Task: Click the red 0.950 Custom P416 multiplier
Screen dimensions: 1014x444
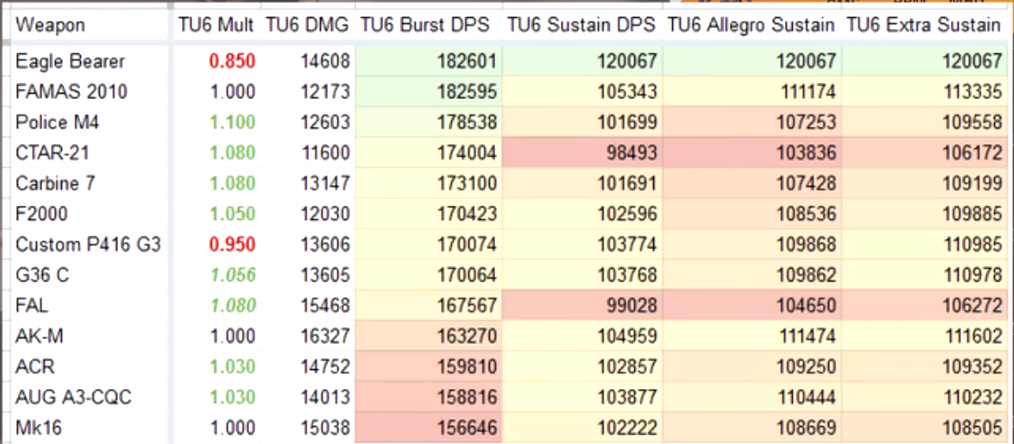Action: coord(217,244)
